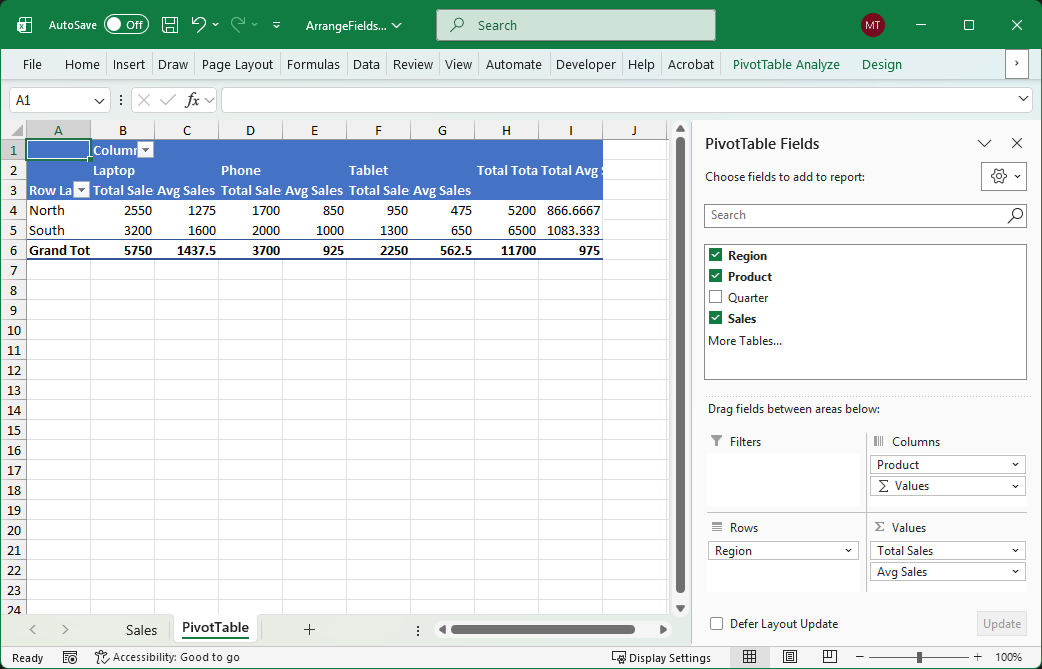Open the File menu
The width and height of the screenshot is (1042, 669).
pyautogui.click(x=32, y=64)
